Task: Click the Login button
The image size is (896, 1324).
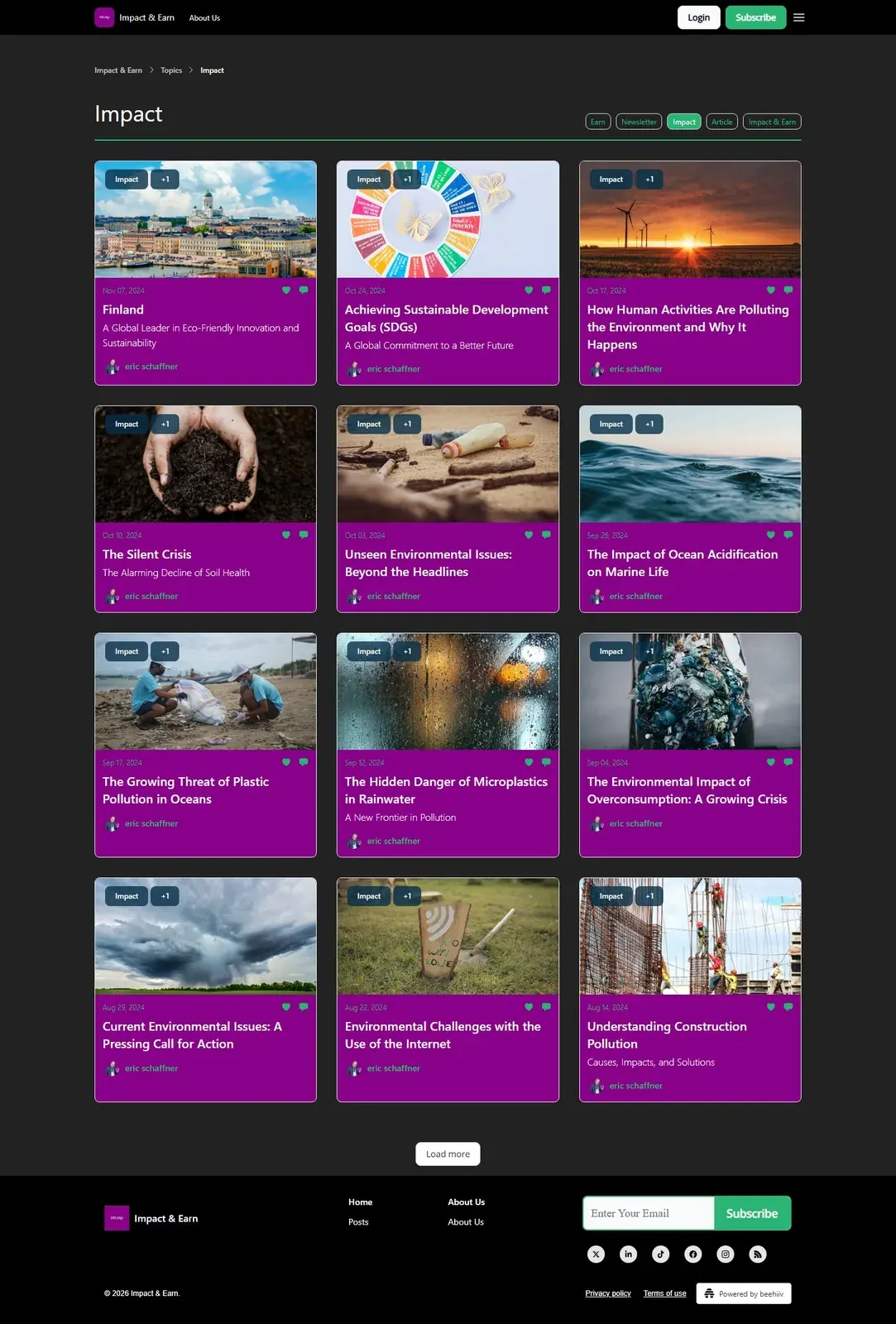Action: (x=699, y=17)
